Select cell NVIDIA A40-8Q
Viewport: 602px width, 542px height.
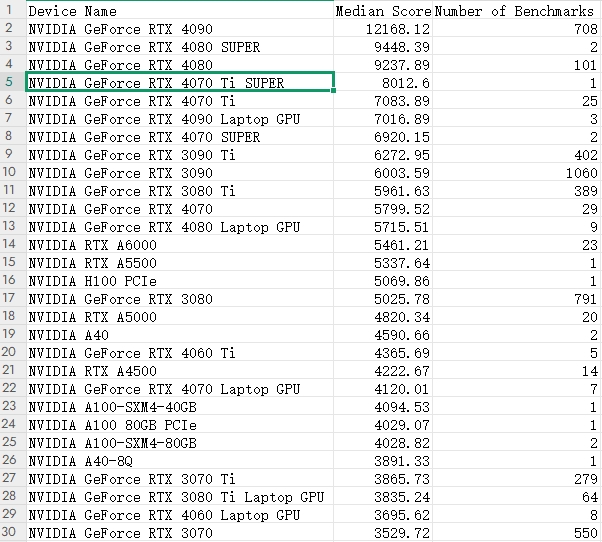coord(180,460)
